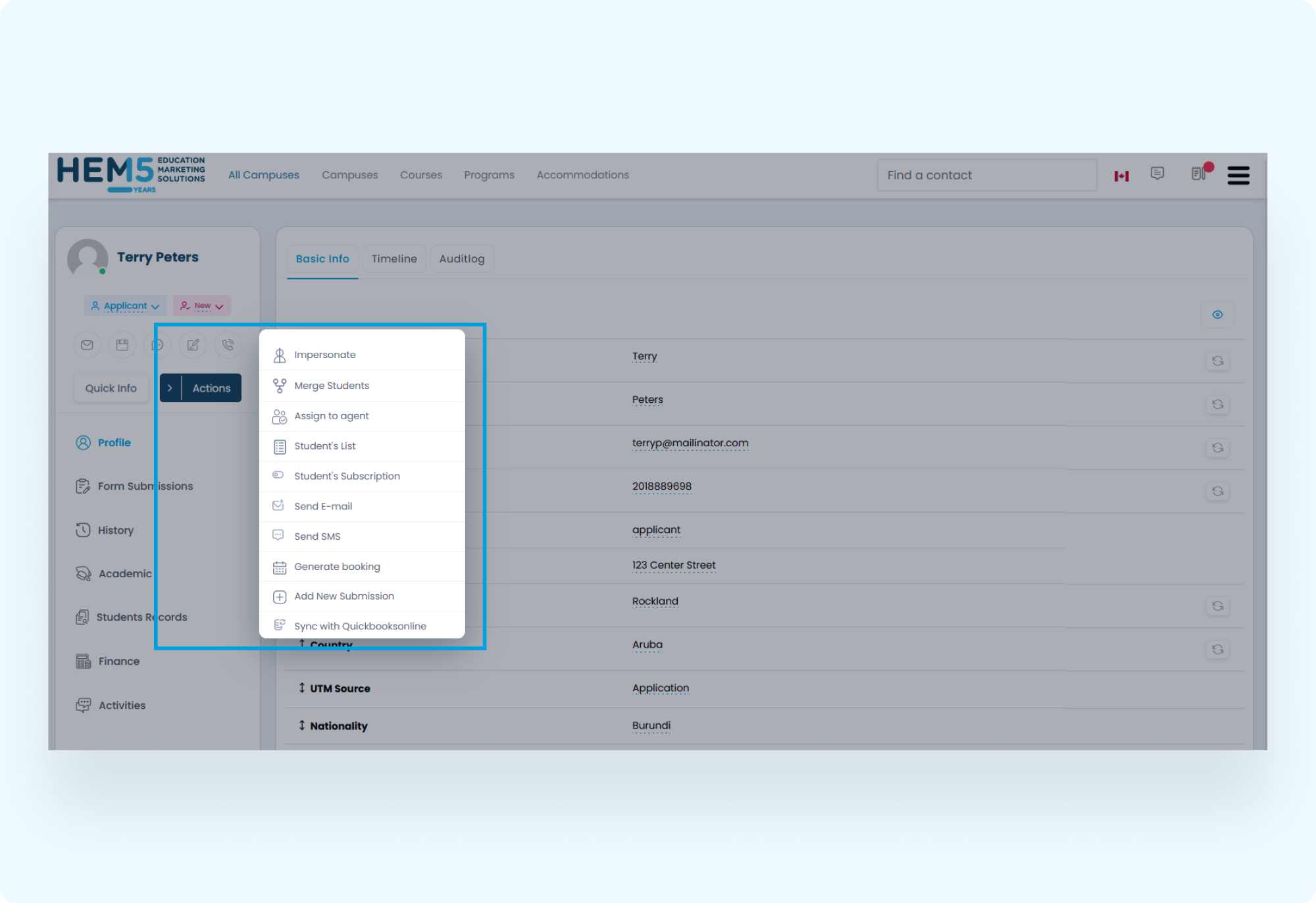
Task: Toggle the eye visibility button
Action: (x=1217, y=315)
